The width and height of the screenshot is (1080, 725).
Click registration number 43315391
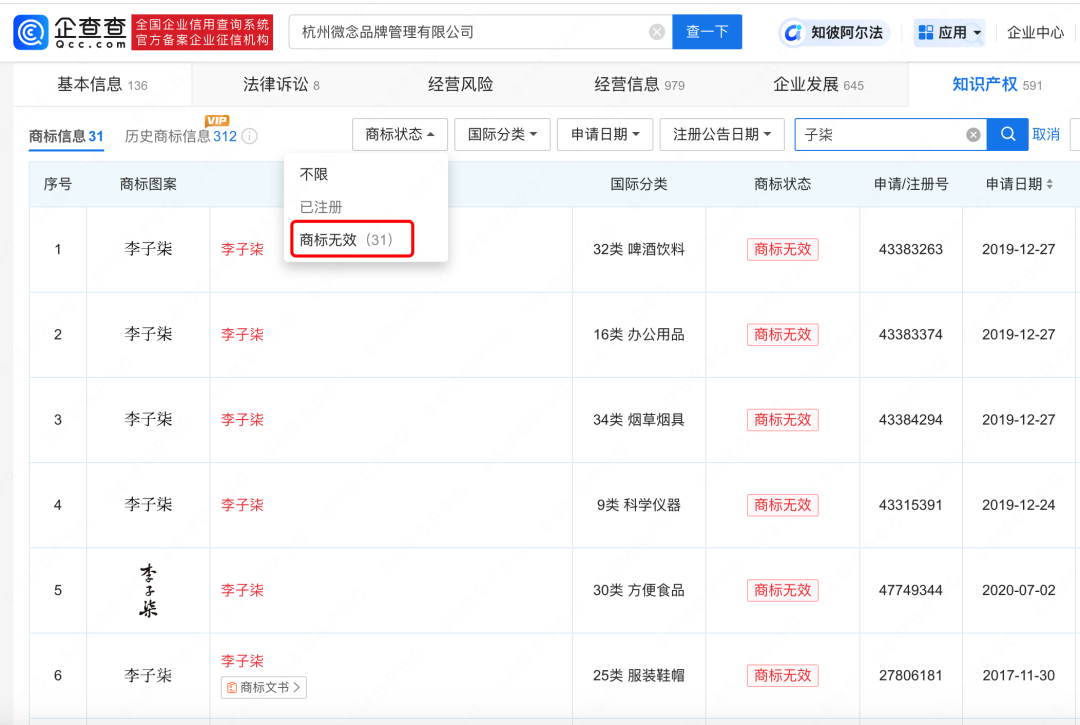pos(911,505)
